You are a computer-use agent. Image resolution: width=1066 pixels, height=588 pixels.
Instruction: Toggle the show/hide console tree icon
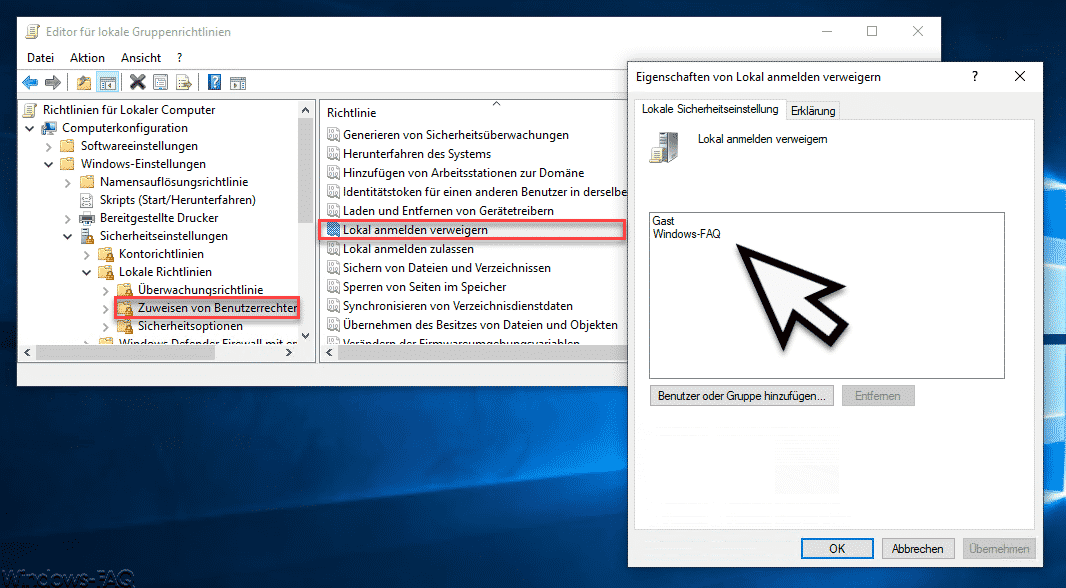[x=107, y=83]
